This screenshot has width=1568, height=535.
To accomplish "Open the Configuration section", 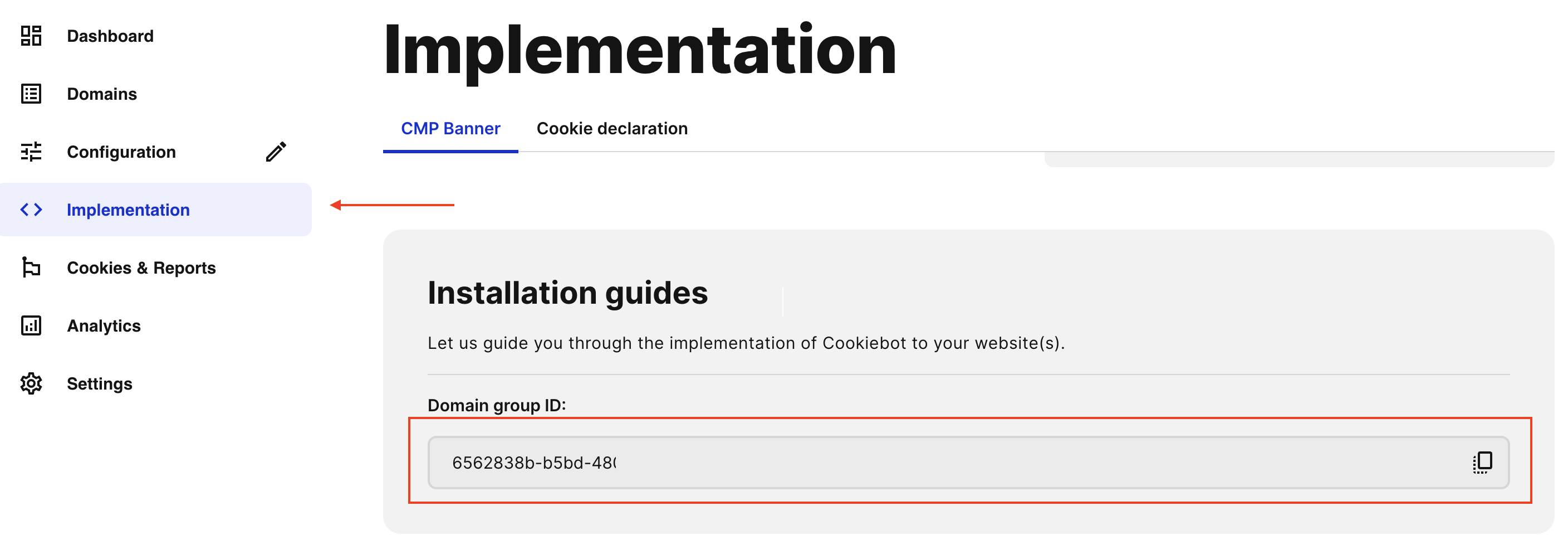I will pos(121,152).
